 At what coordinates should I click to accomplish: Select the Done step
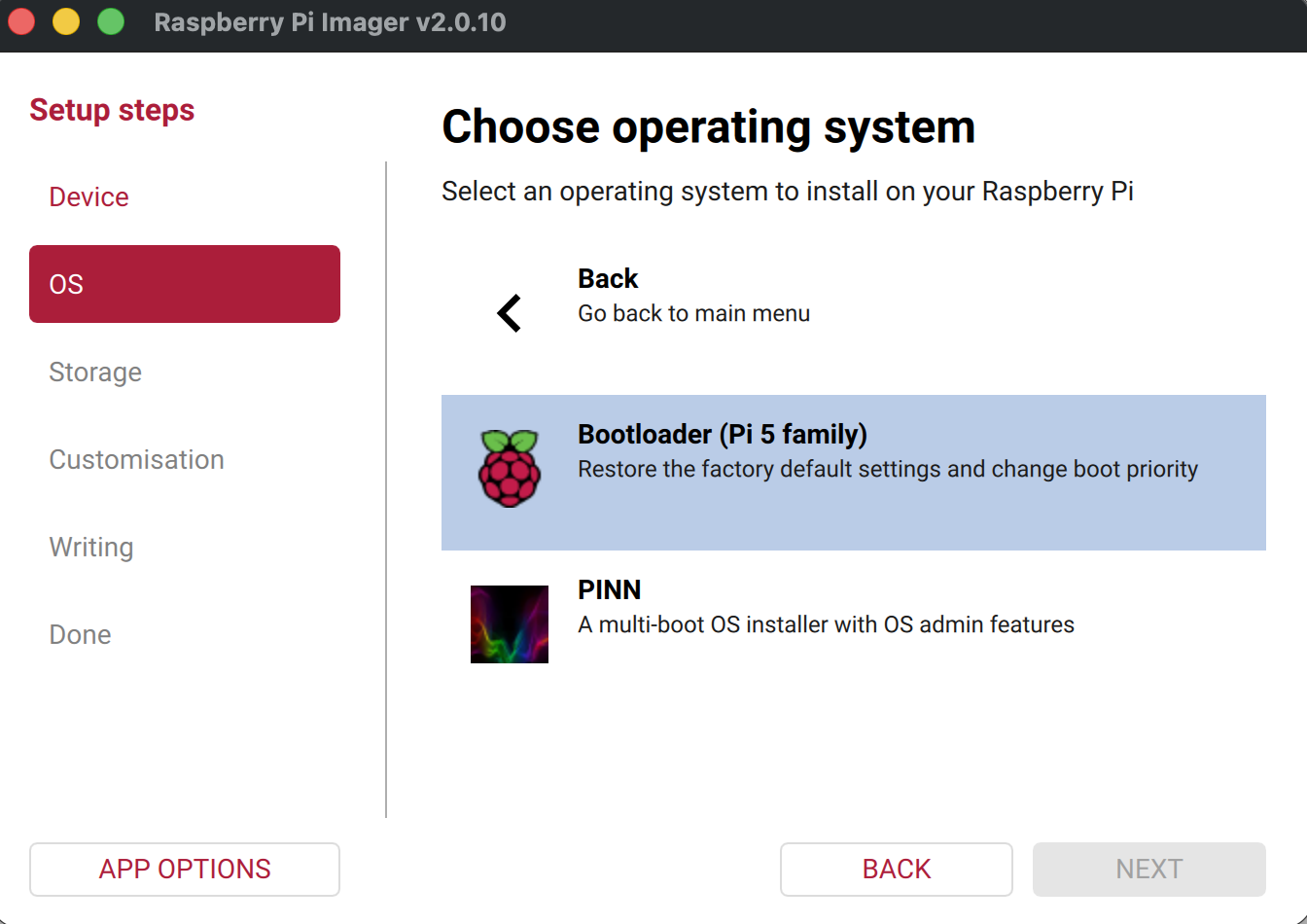click(x=185, y=634)
